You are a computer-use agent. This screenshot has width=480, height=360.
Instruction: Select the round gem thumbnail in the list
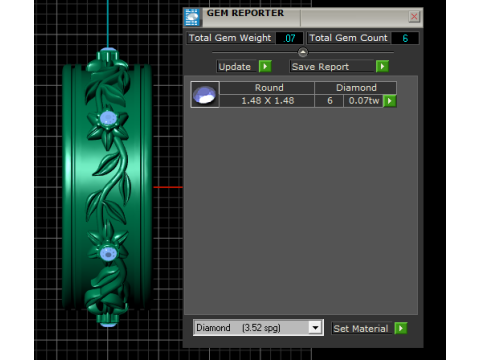coord(205,94)
